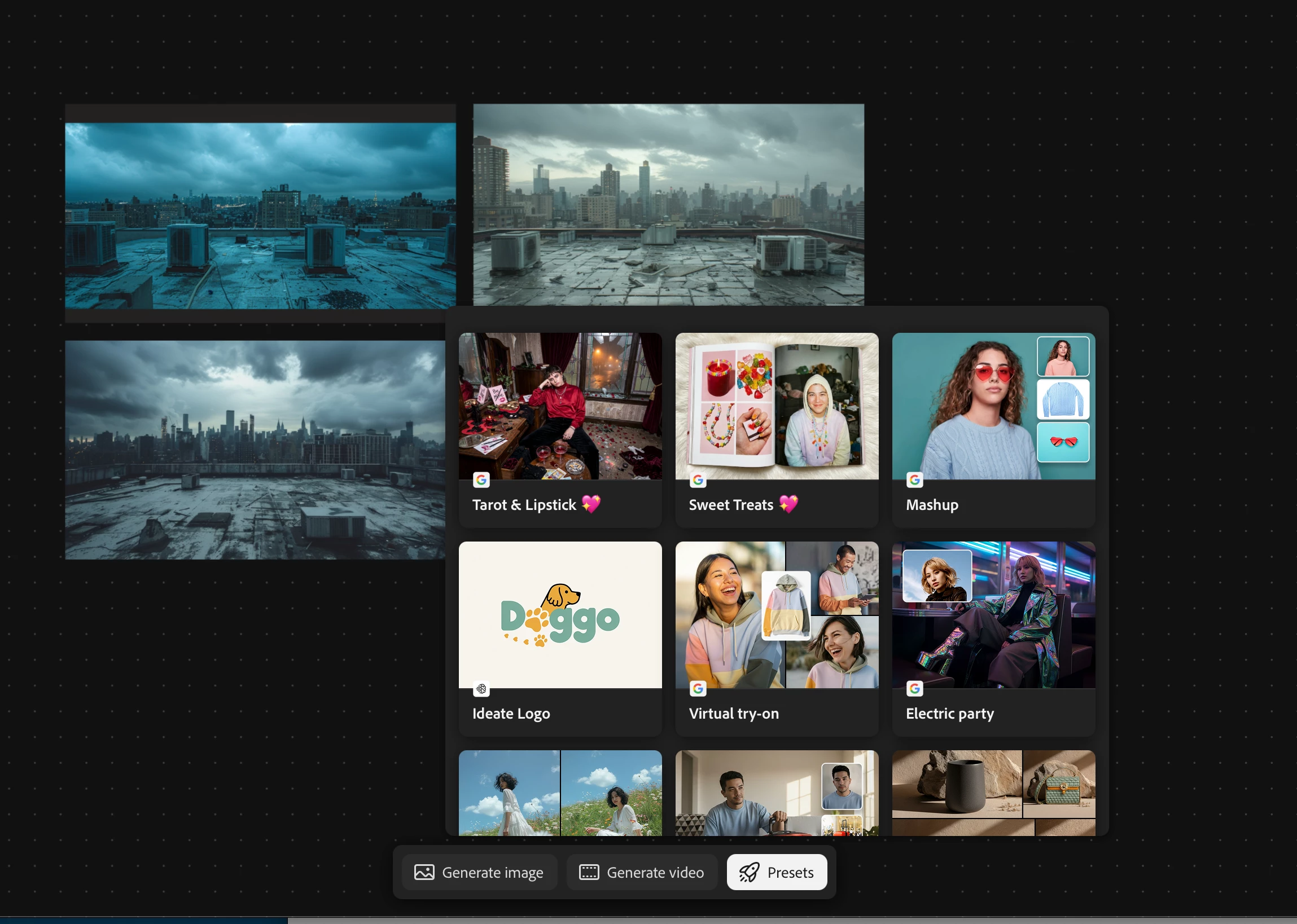This screenshot has height=924, width=1297.
Task: Click Google badge on Virtual try-on preset
Action: pos(698,689)
